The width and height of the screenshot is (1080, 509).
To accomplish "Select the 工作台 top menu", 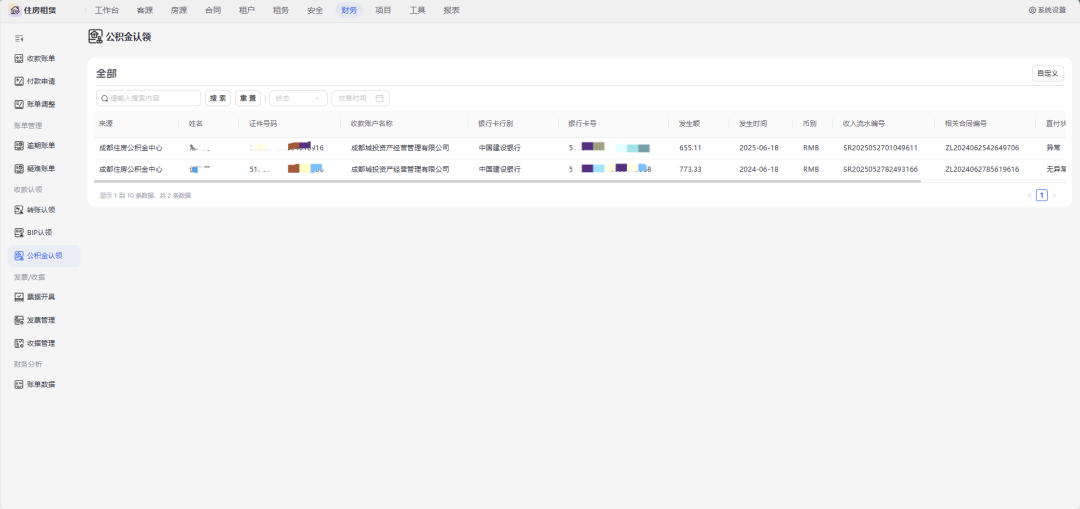I will point(106,10).
